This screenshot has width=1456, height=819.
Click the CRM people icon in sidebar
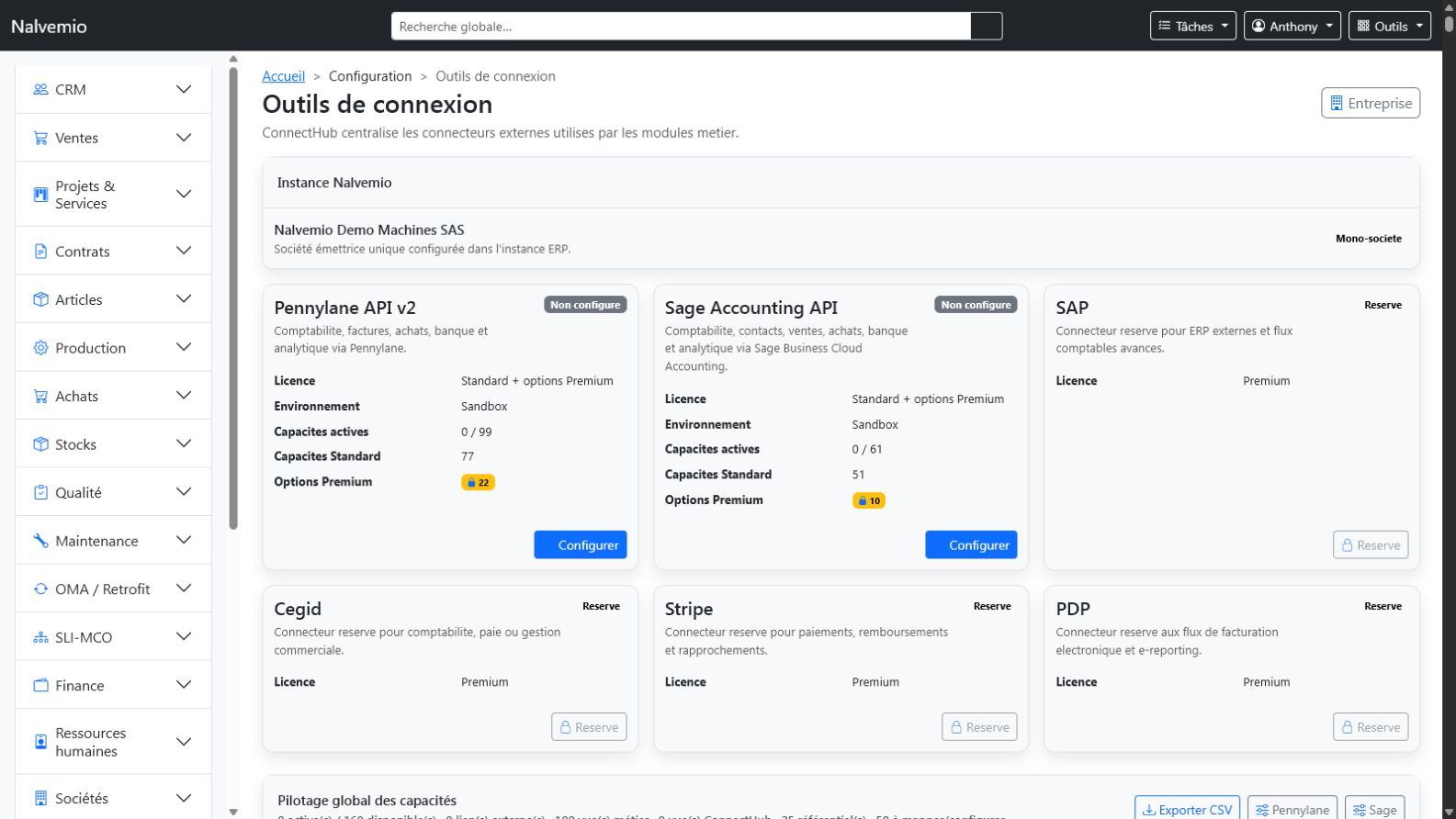[x=40, y=89]
